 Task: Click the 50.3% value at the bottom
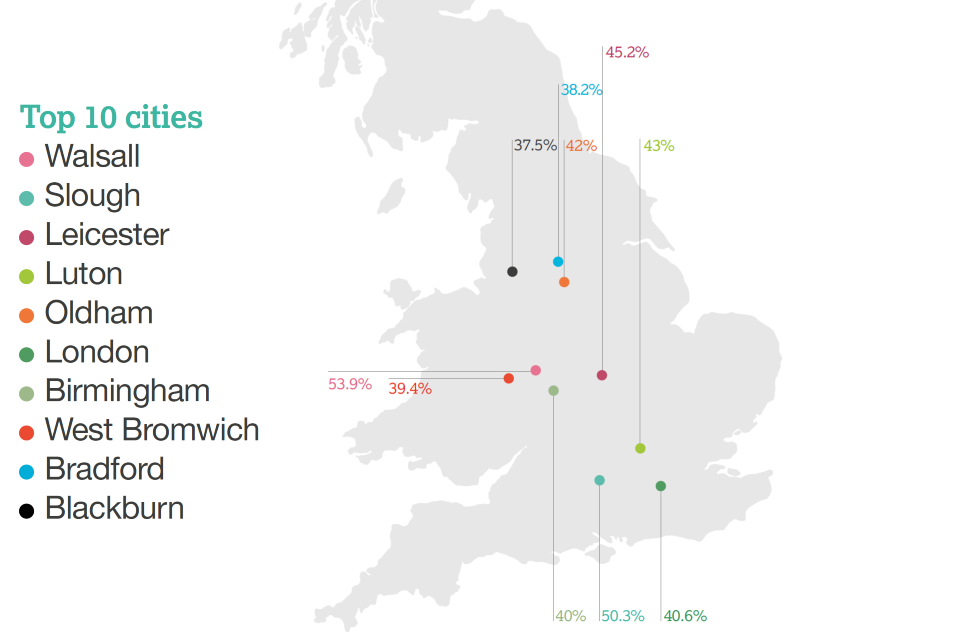click(624, 616)
